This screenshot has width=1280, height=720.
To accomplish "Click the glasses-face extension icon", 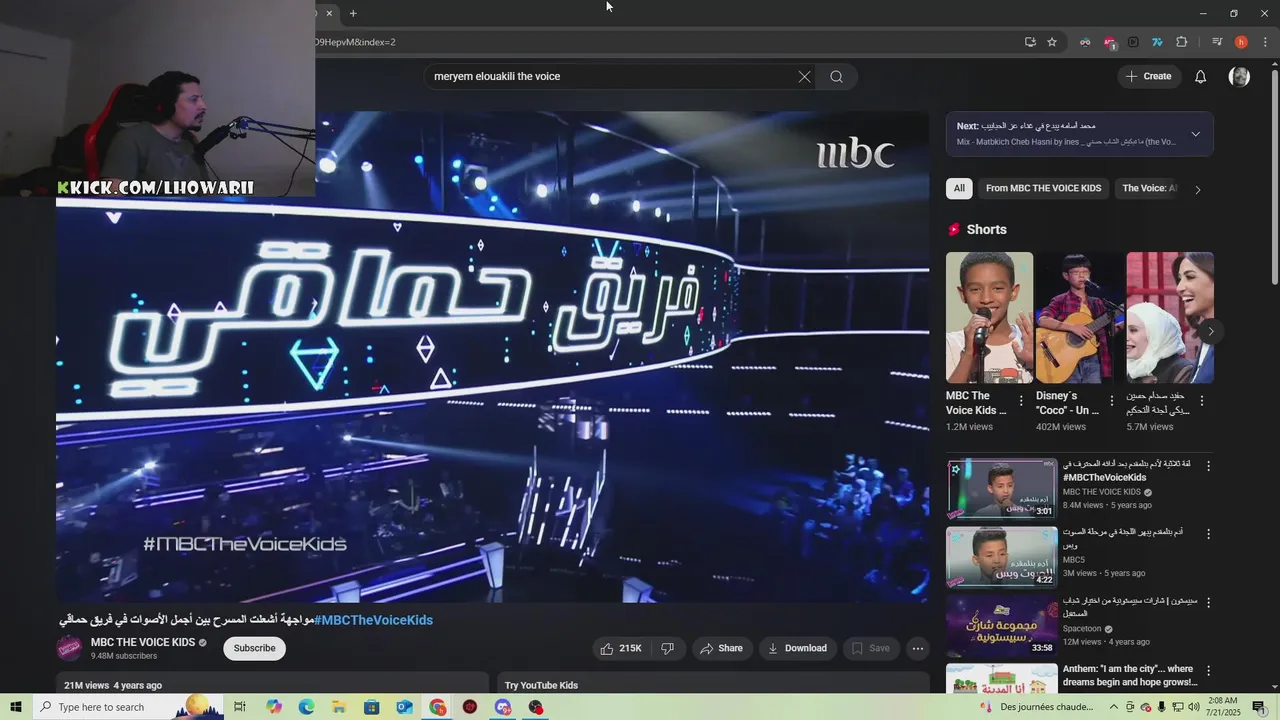I will (1085, 42).
